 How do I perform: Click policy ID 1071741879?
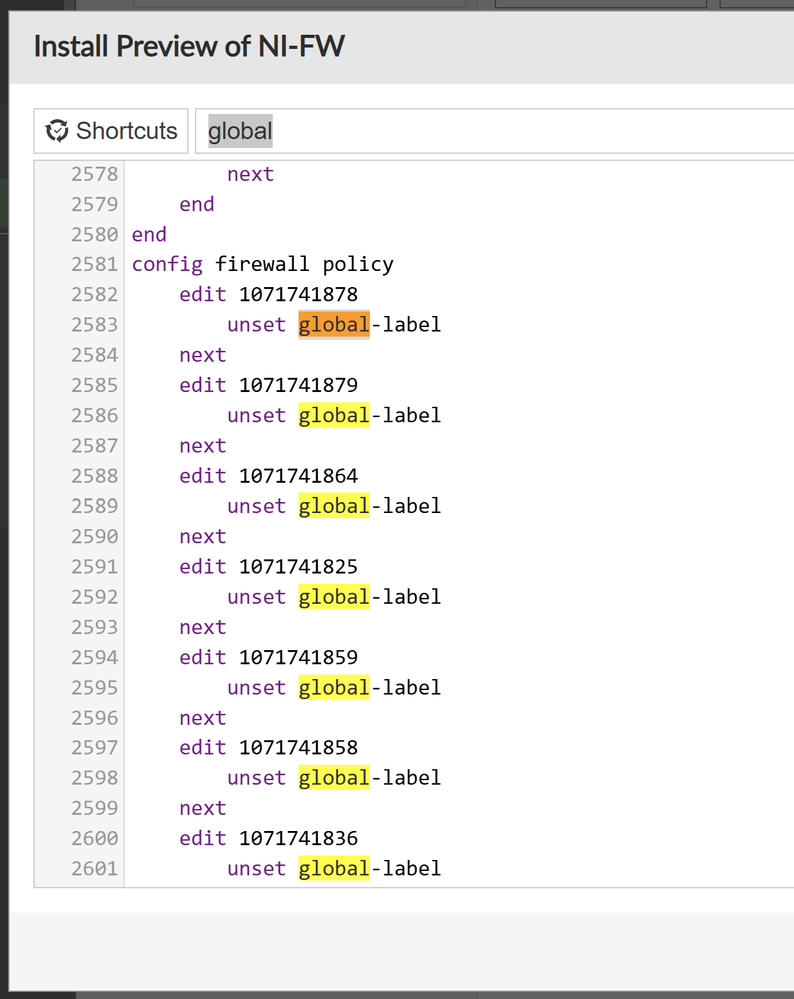[298, 385]
